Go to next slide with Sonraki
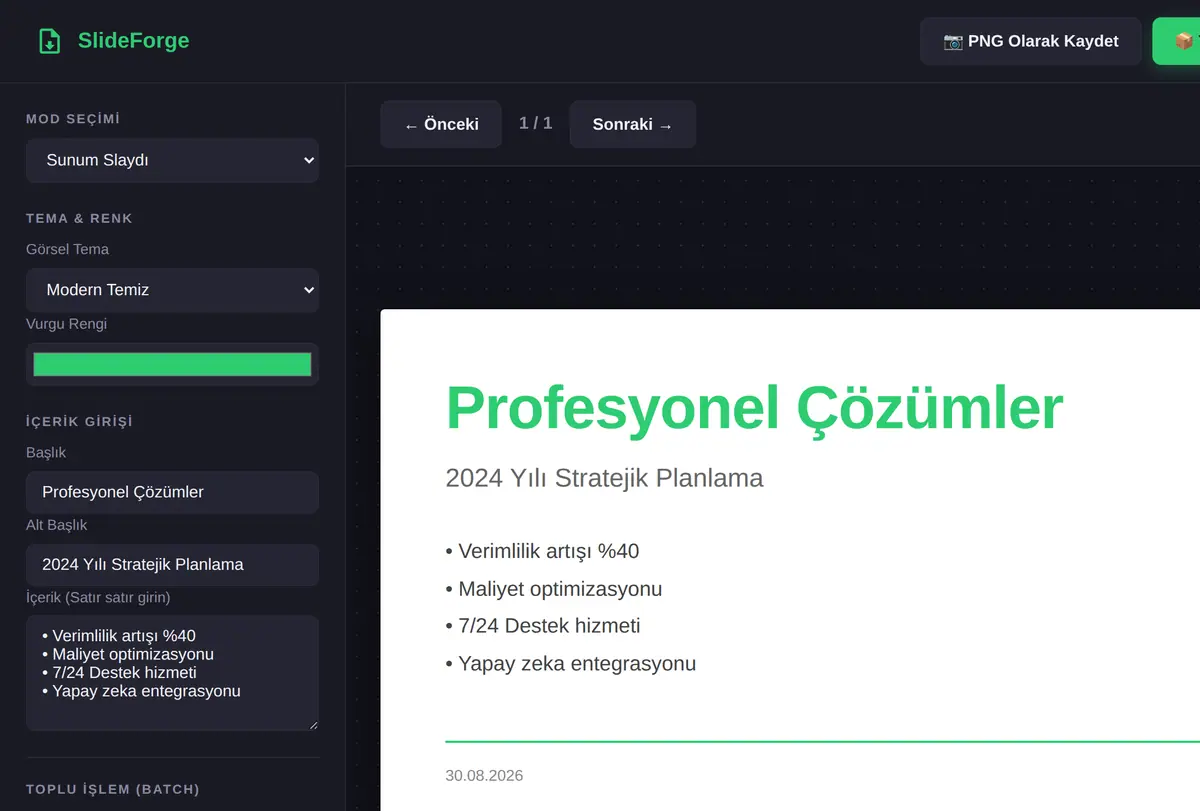The image size is (1200, 811). 632,124
